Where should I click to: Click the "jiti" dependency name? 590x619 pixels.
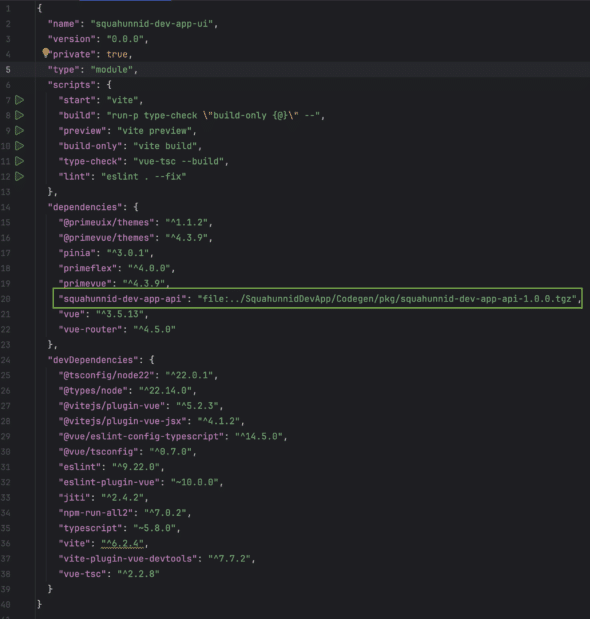click(x=74, y=498)
